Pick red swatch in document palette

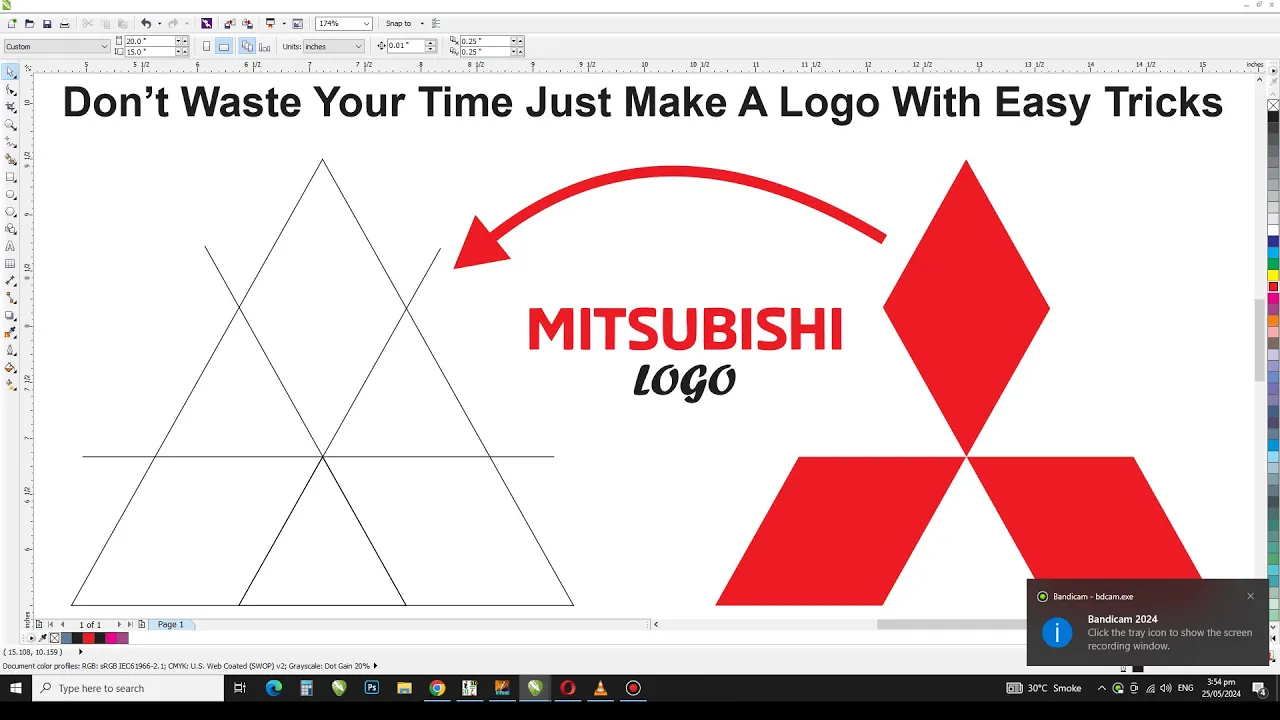89,638
